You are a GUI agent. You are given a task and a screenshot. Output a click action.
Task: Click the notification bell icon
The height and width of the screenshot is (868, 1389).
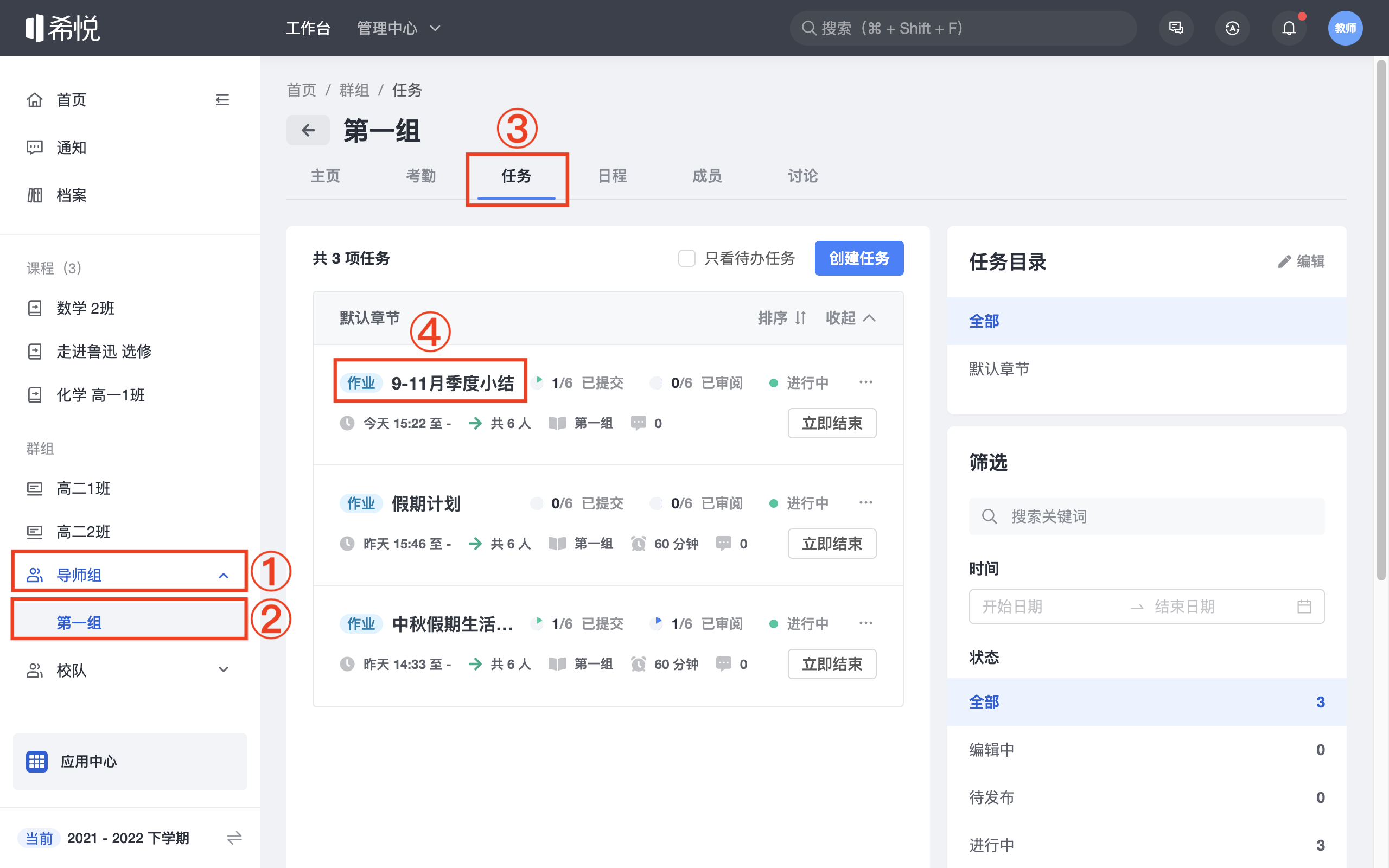point(1289,28)
